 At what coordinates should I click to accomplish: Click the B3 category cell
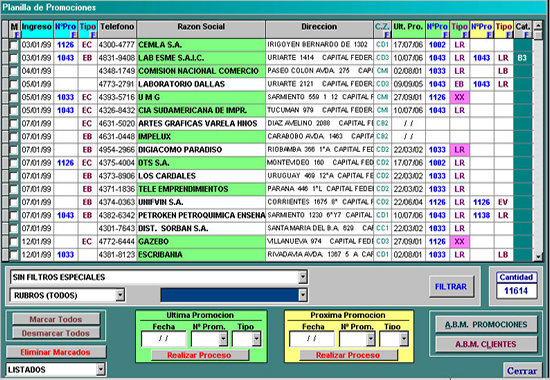click(x=523, y=58)
